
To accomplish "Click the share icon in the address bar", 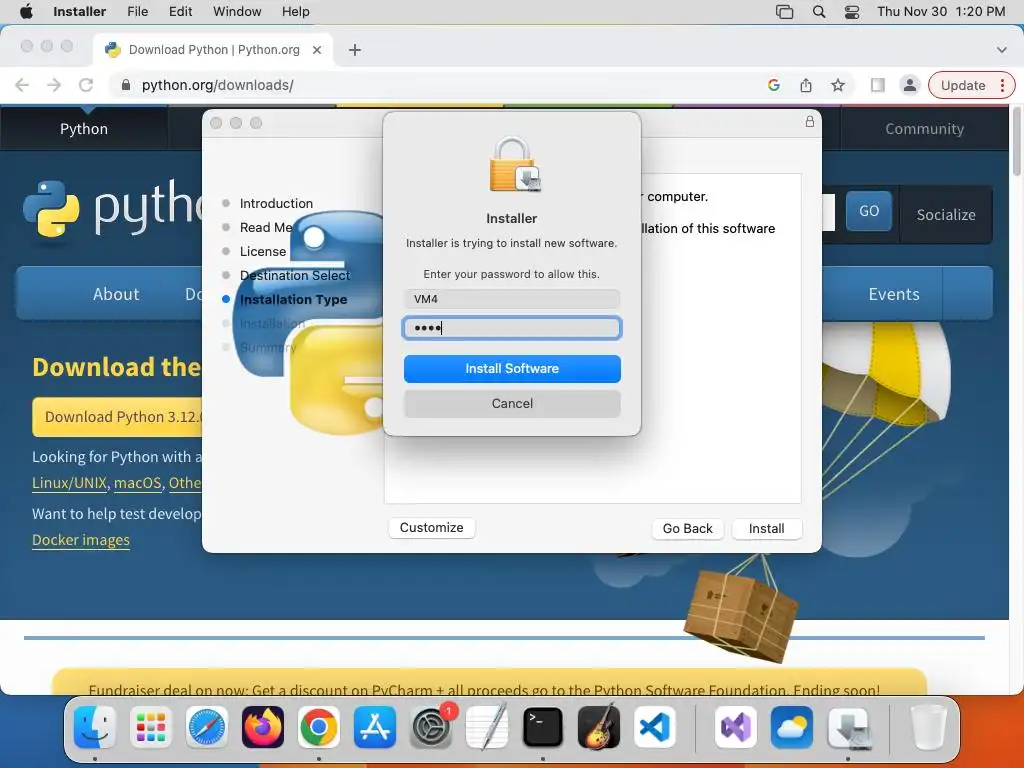I will click(x=806, y=85).
